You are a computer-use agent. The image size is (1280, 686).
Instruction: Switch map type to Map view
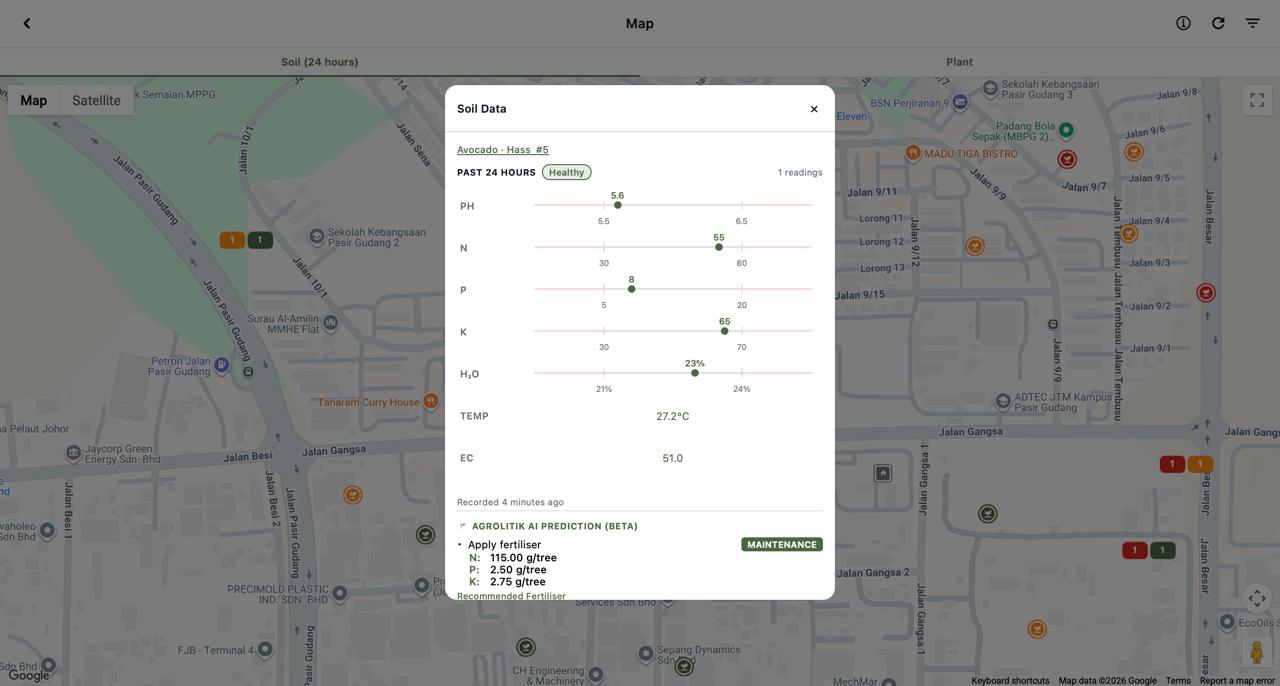33,100
